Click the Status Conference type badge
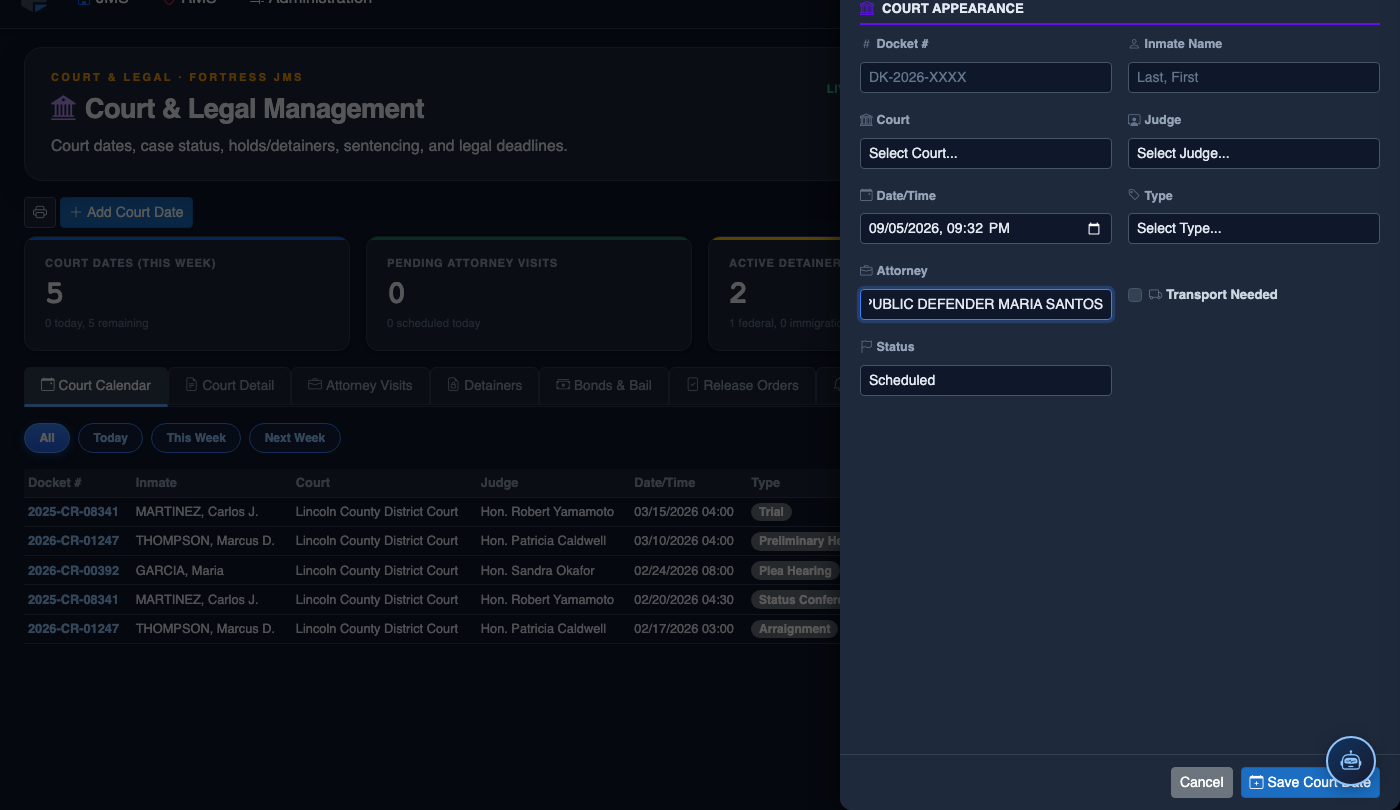1400x810 pixels. tap(795, 599)
